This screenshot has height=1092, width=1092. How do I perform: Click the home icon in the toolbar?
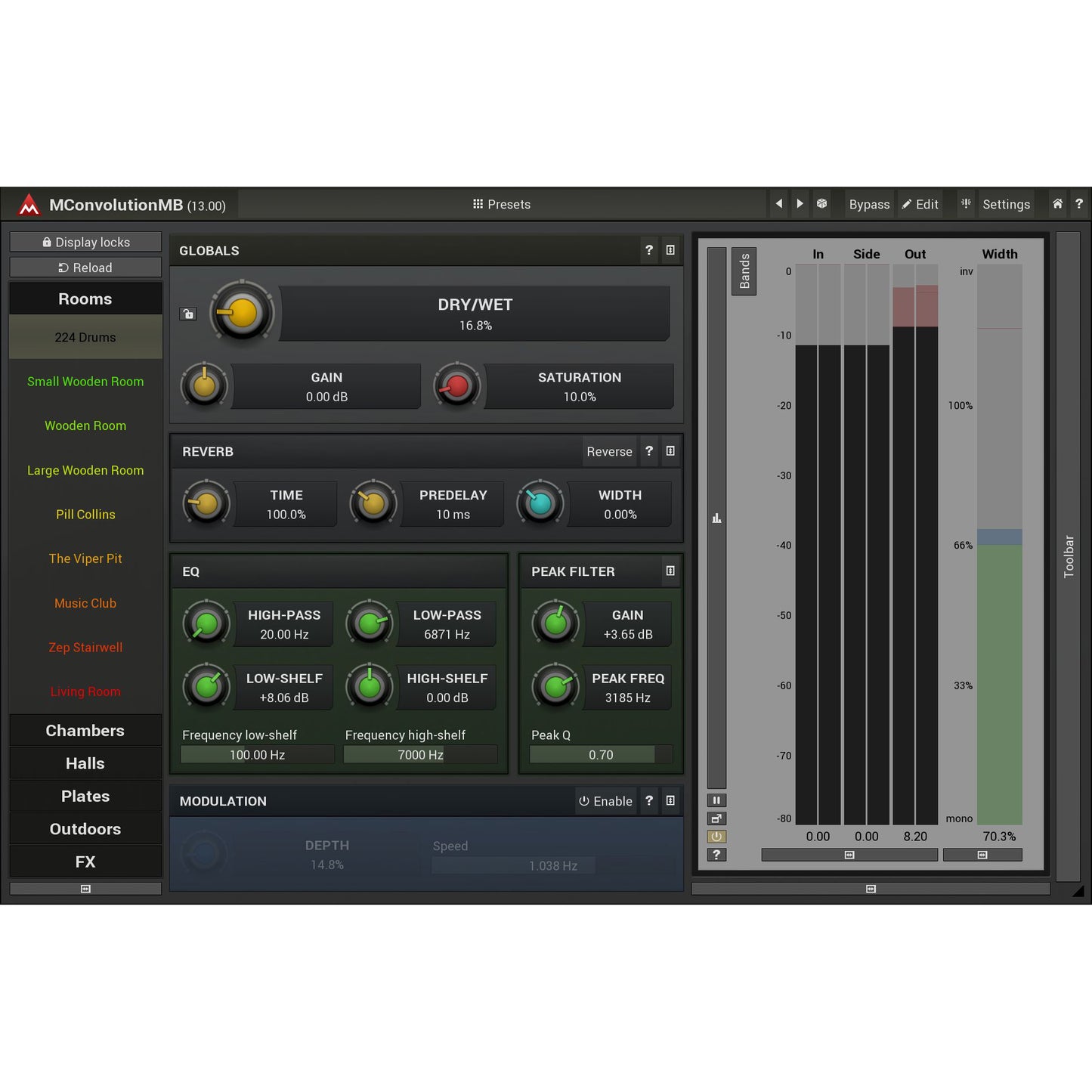1057,204
